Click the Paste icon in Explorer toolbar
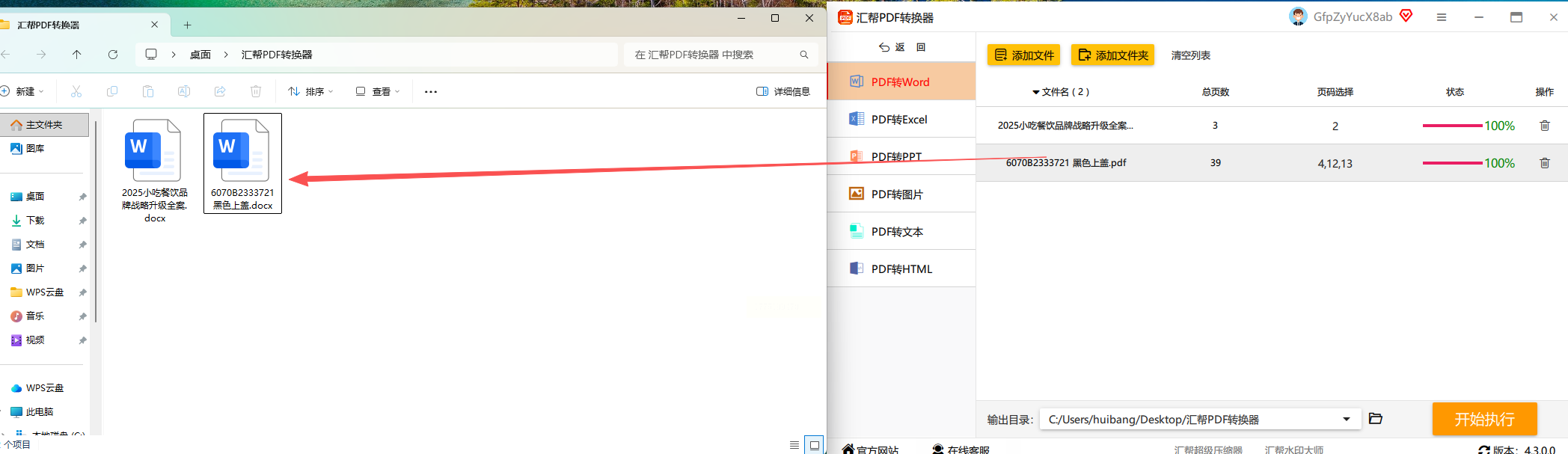The height and width of the screenshot is (454, 1568). [148, 91]
